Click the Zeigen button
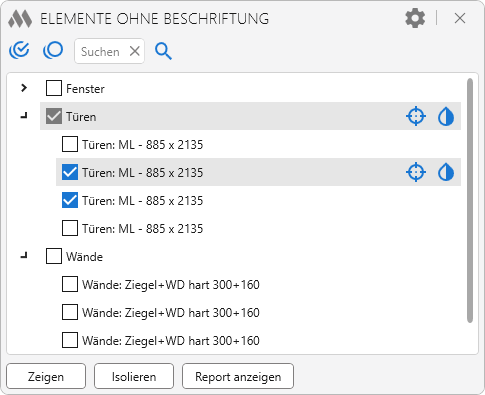This screenshot has width=485, height=395. (46, 376)
